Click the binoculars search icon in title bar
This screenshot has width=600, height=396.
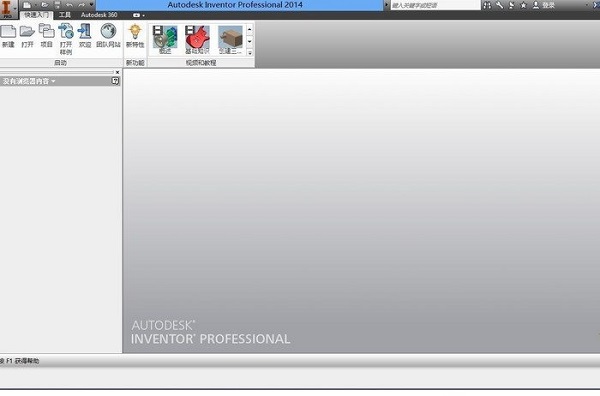[487, 5]
